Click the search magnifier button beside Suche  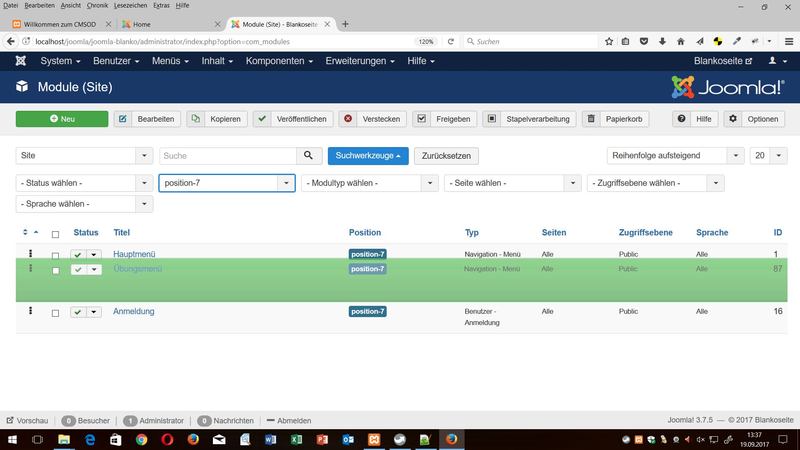(309, 156)
